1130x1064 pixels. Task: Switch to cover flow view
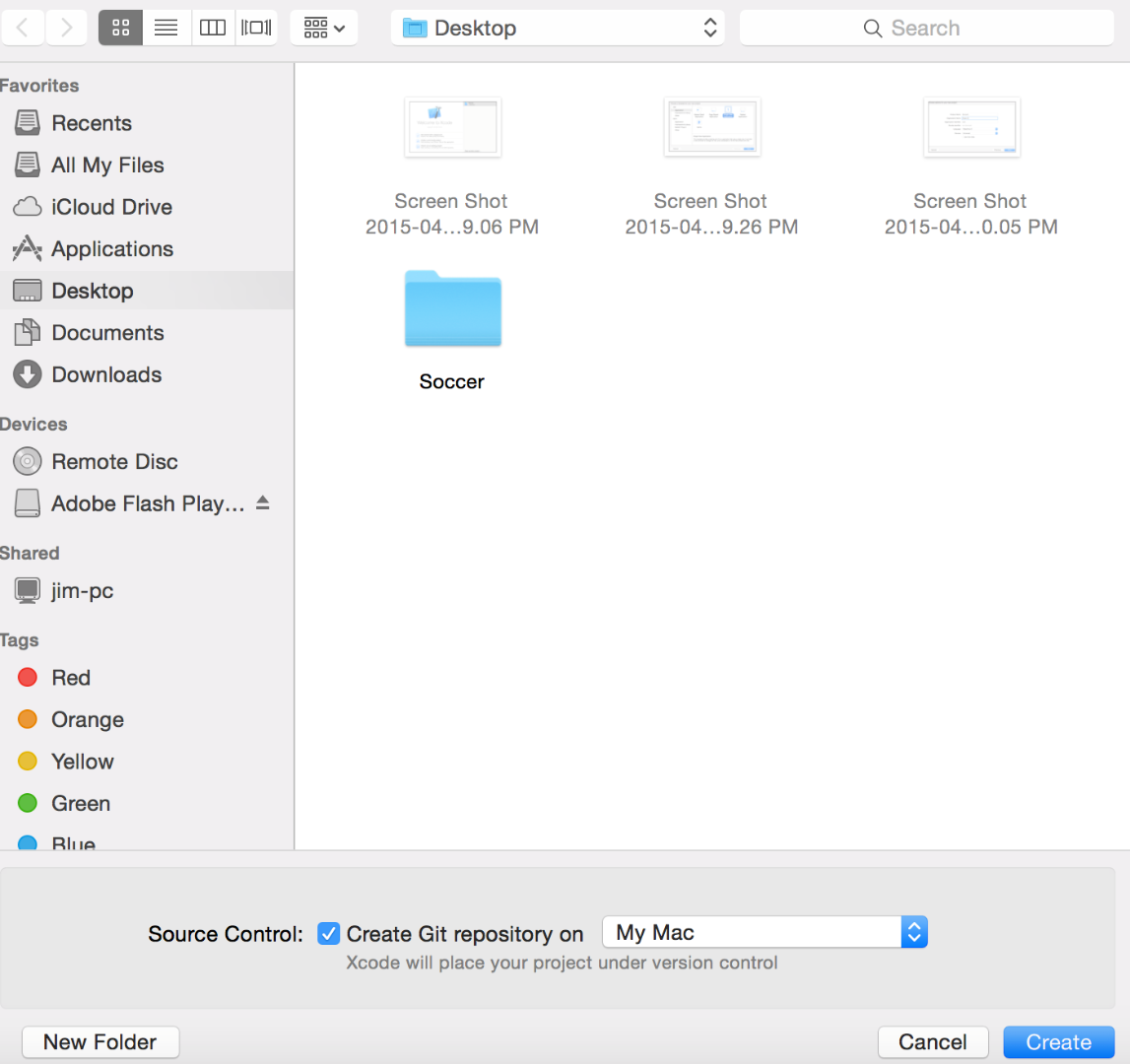pyautogui.click(x=256, y=27)
